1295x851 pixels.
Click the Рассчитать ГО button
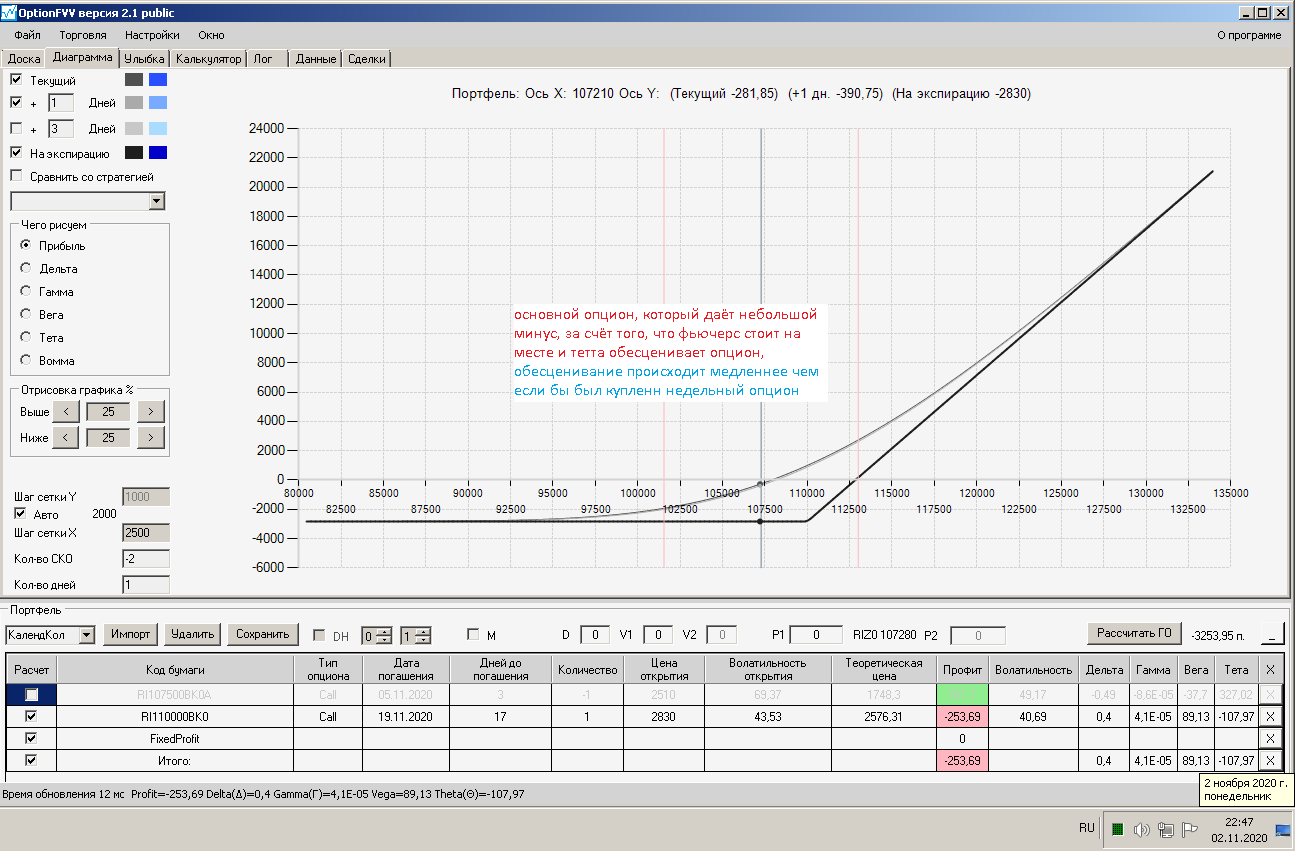coord(1135,633)
